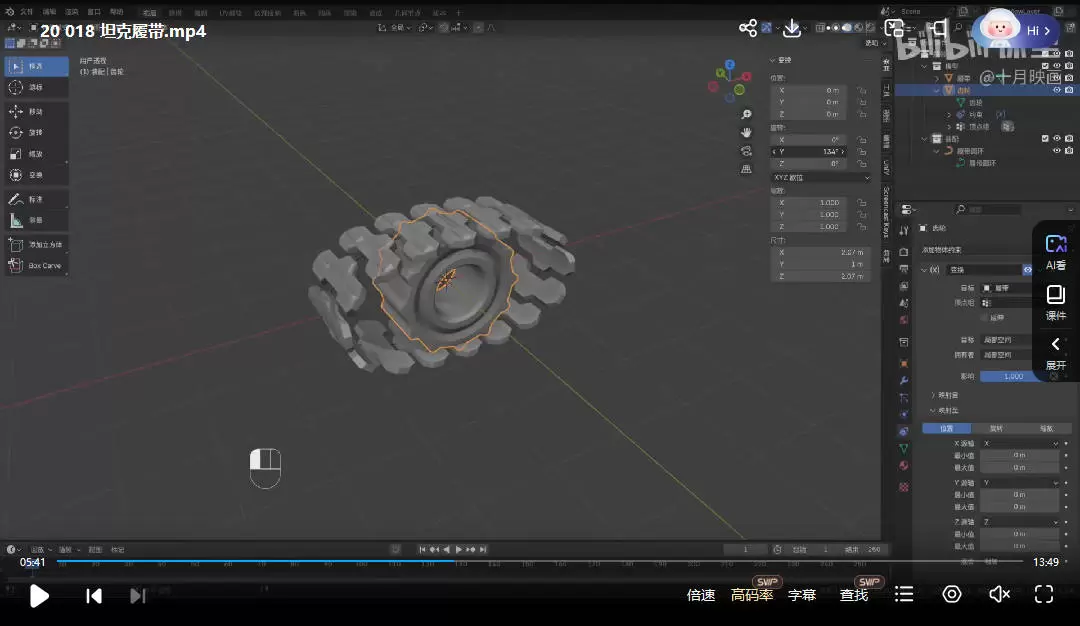Select the 位置 Location tab in Map To
The height and width of the screenshot is (626, 1080).
pos(947,428)
